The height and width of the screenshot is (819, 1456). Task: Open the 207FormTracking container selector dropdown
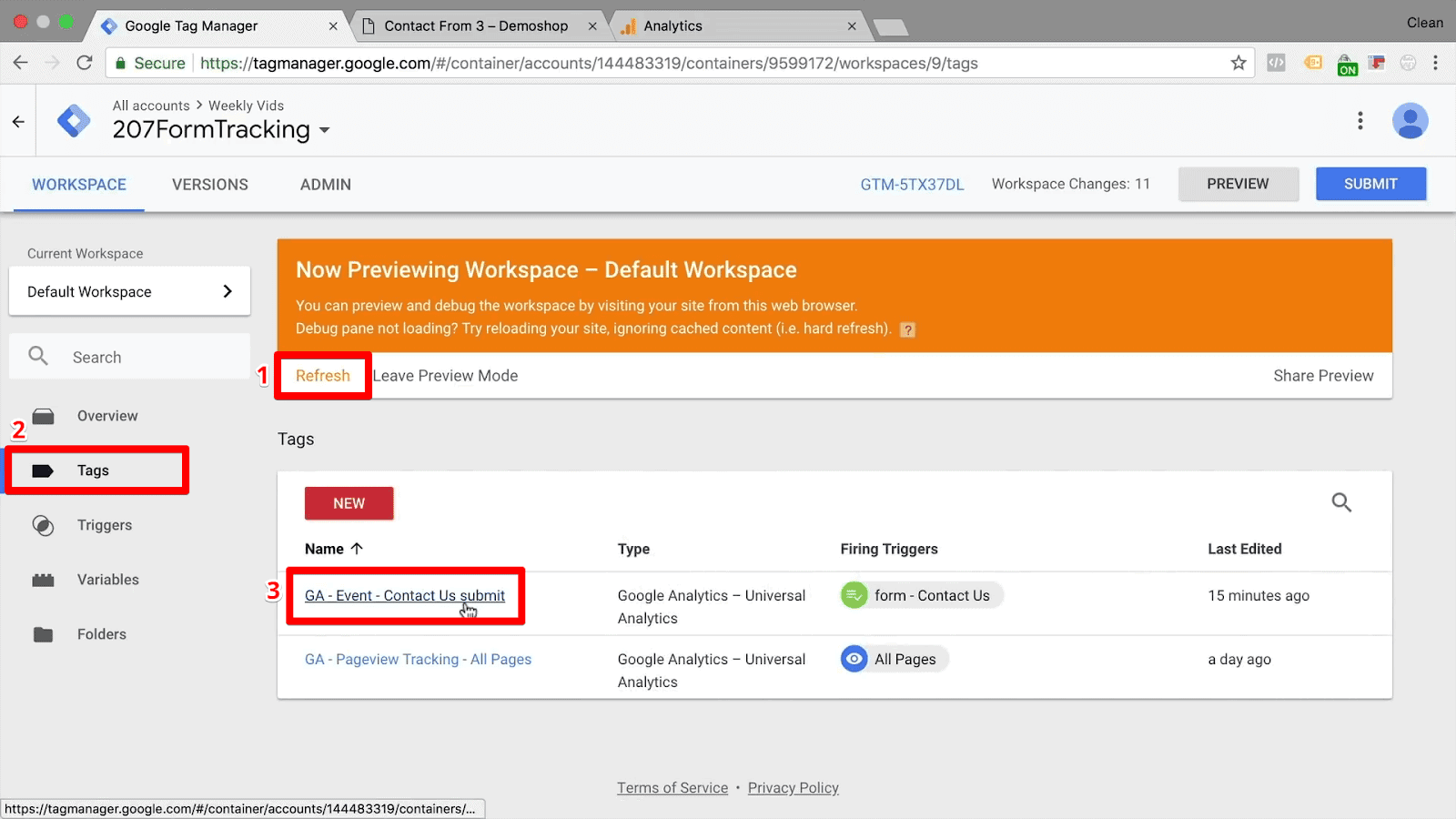[x=325, y=130]
